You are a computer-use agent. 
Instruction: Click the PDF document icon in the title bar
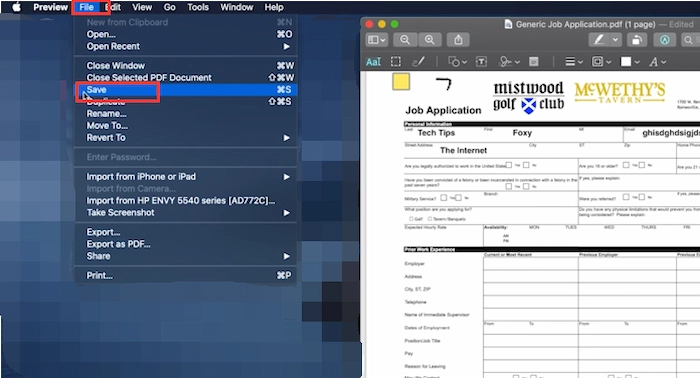tap(508, 24)
